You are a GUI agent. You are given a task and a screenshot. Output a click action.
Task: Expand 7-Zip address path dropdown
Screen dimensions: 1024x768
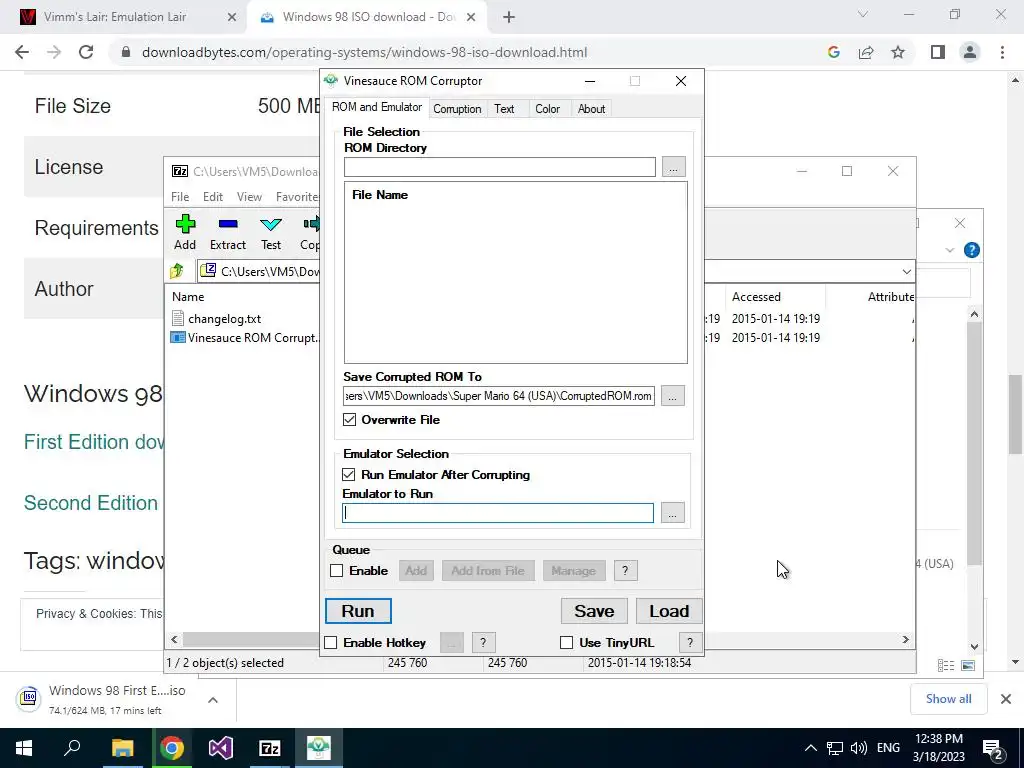[906, 272]
